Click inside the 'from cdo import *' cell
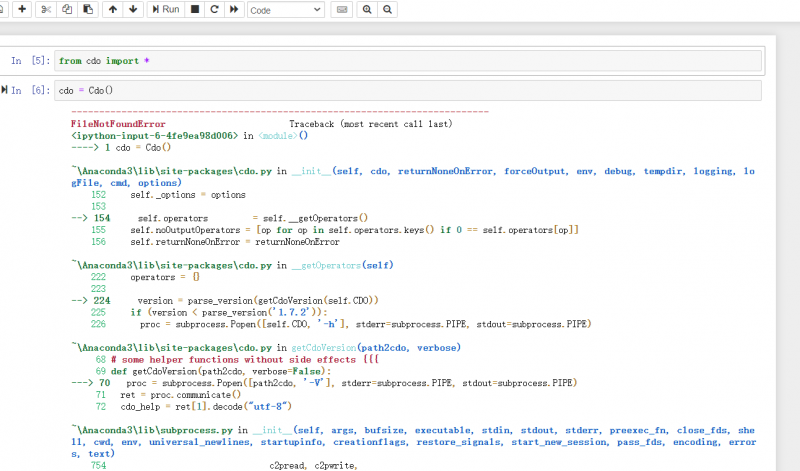The height and width of the screenshot is (471, 800). pyautogui.click(x=400, y=61)
